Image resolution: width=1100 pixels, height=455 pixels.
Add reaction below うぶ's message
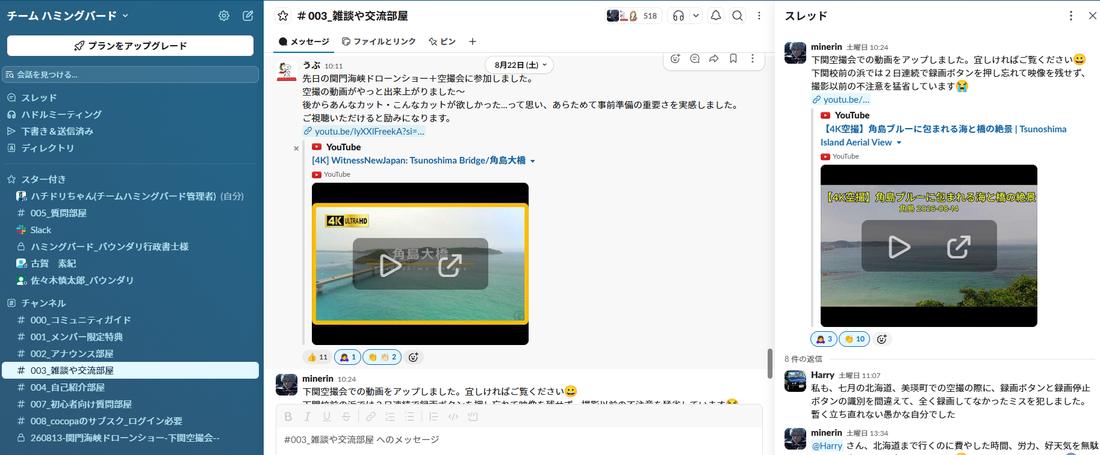coord(413,357)
